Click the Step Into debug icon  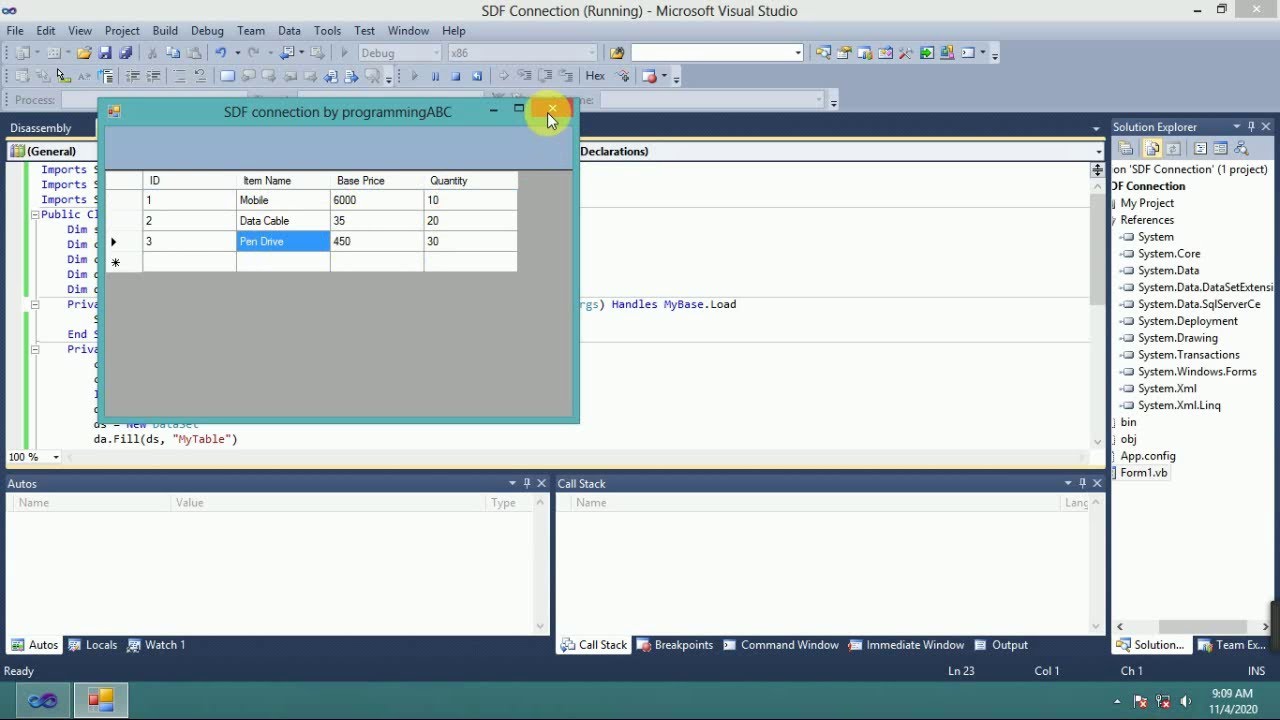coord(524,76)
